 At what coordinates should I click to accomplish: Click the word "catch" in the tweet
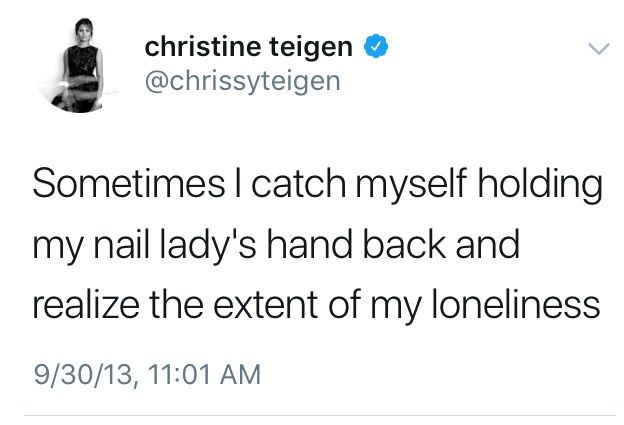(298, 184)
